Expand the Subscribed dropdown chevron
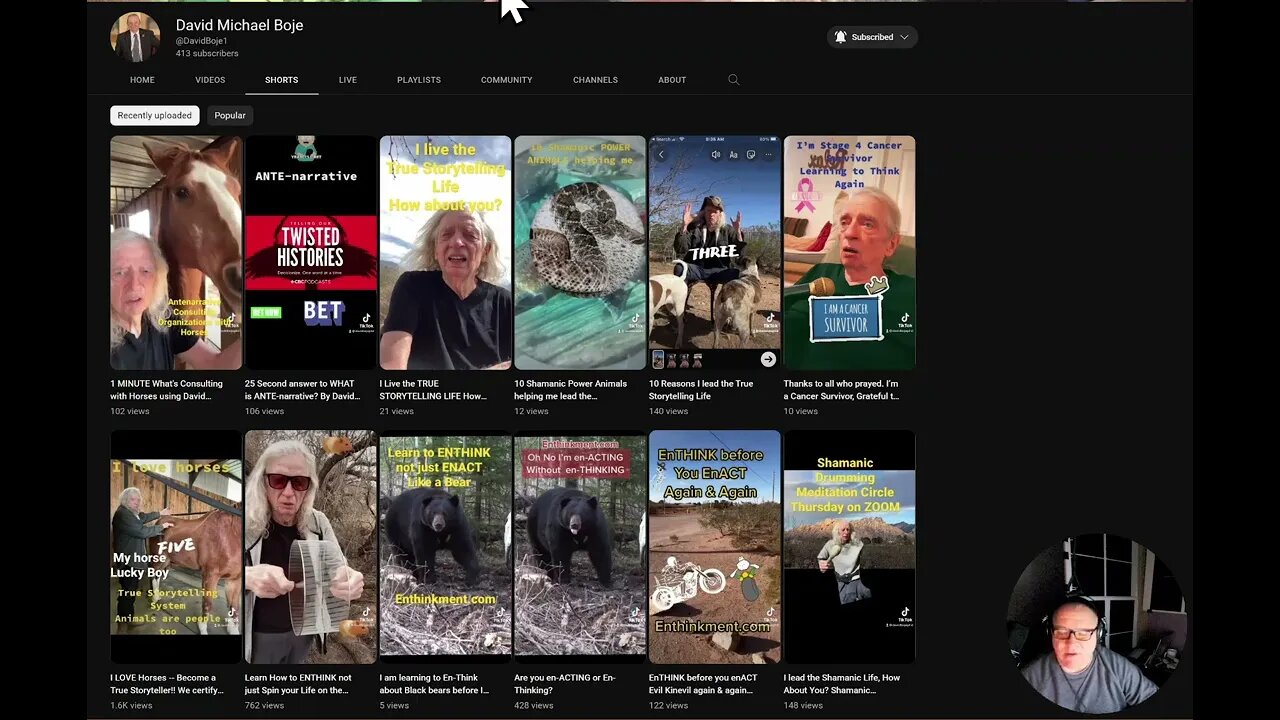Image resolution: width=1280 pixels, height=720 pixels. click(x=904, y=37)
